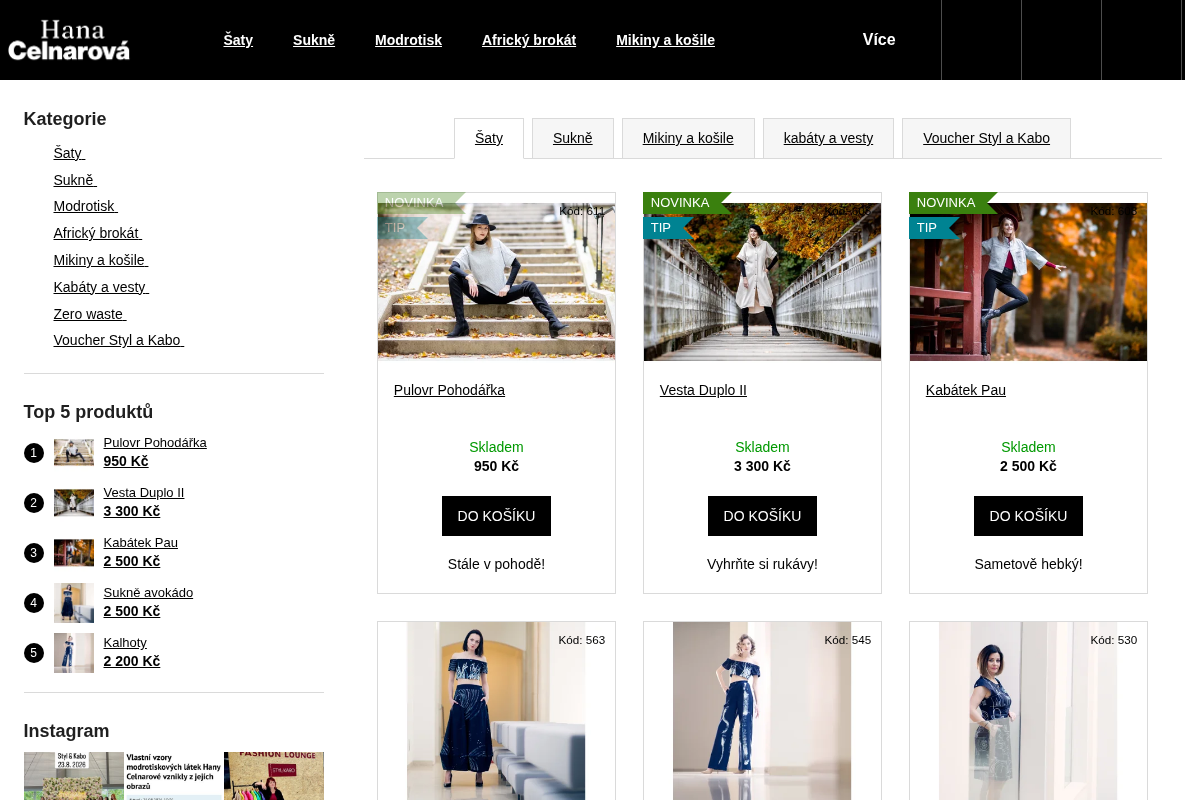Viewport: 1200px width, 800px height.
Task: Click the Top 5 thumbnail of Vesta Duplo II
Action: (74, 503)
